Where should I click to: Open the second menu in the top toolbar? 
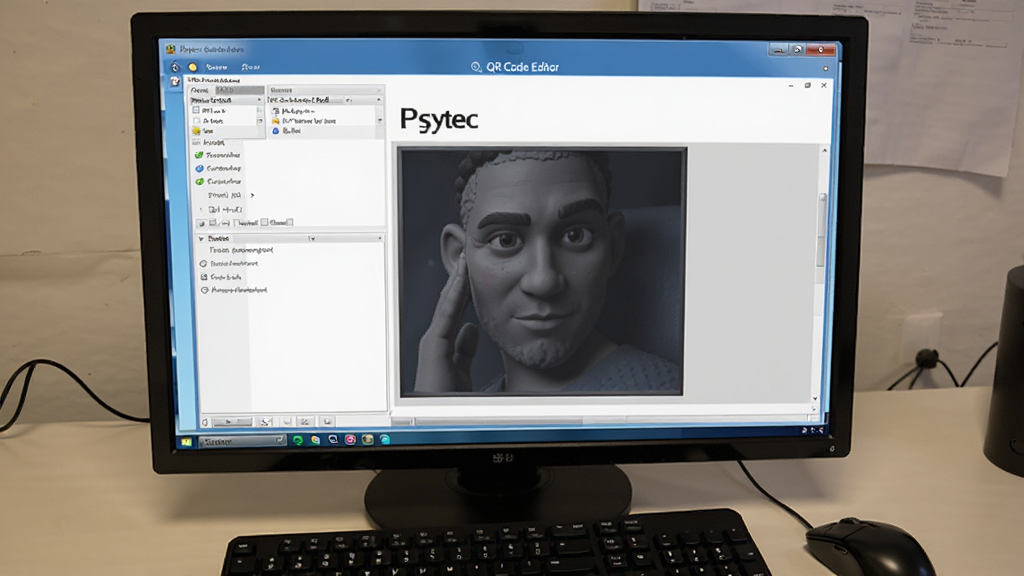point(251,67)
